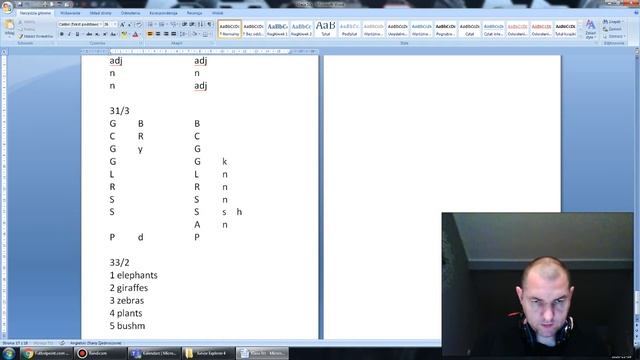Image resolution: width=640 pixels, height=360 pixels.
Task: Open the Akapit group dialog launcher
Action: 213,43
